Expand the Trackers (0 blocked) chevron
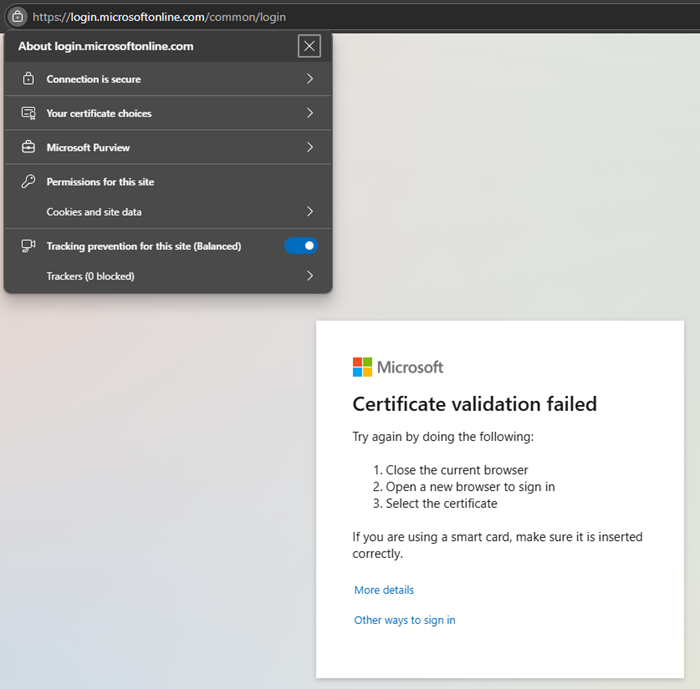700x689 pixels. tap(310, 276)
